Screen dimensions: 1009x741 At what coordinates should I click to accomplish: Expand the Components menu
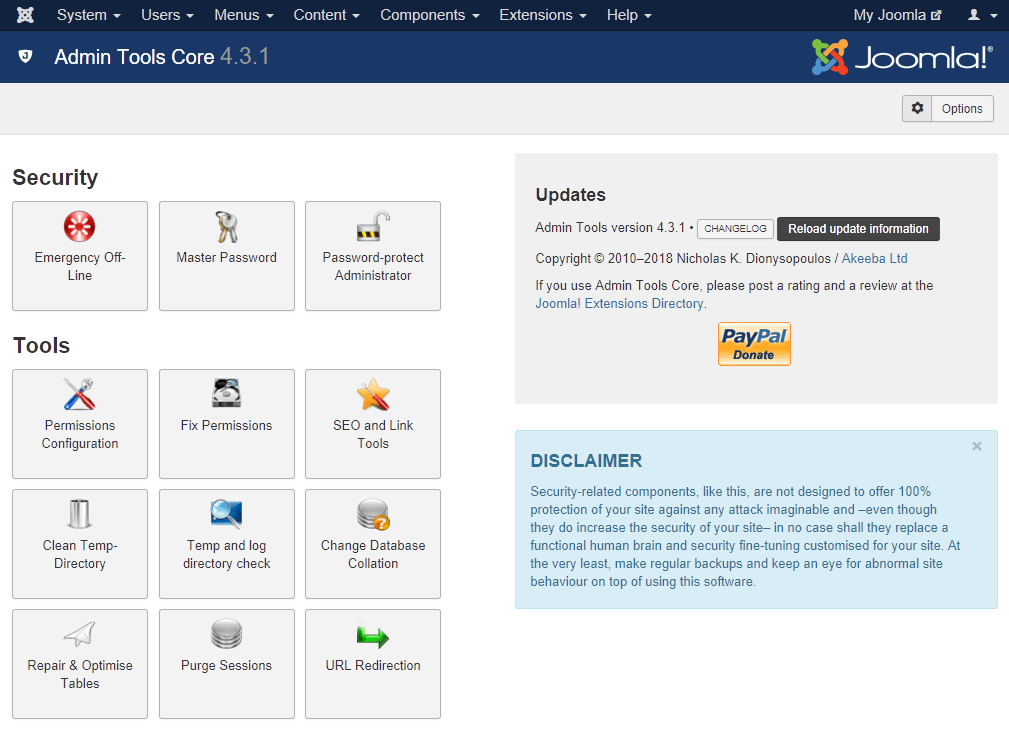click(430, 15)
